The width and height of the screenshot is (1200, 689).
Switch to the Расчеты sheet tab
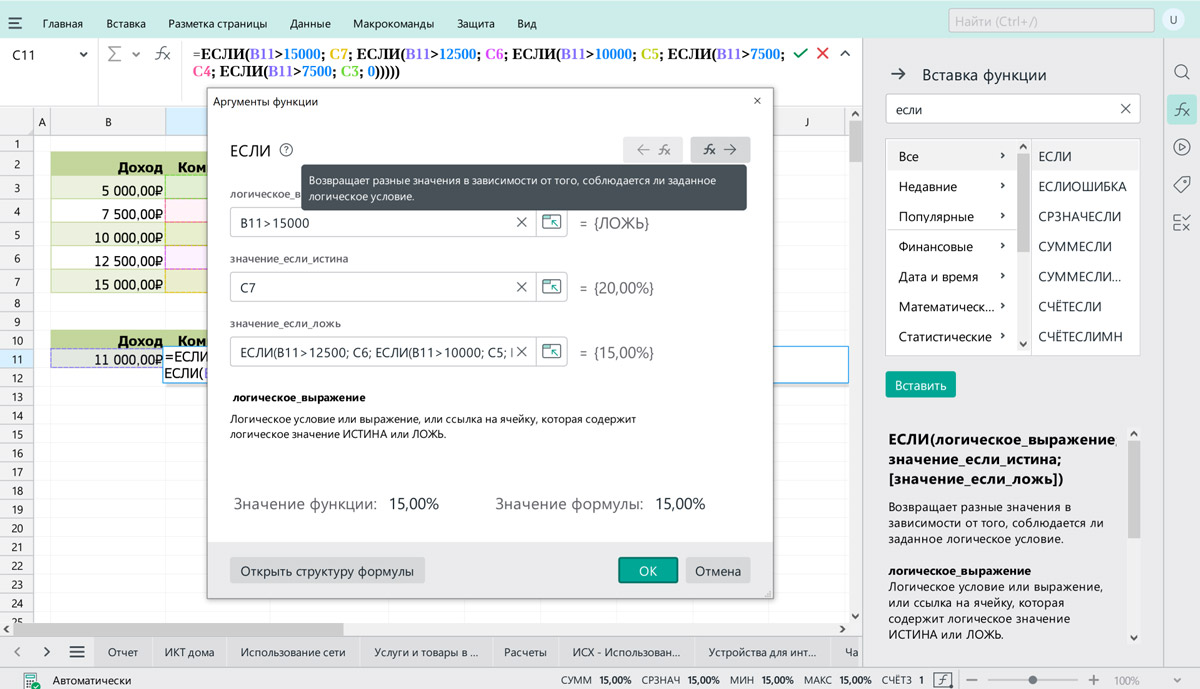pyautogui.click(x=525, y=652)
